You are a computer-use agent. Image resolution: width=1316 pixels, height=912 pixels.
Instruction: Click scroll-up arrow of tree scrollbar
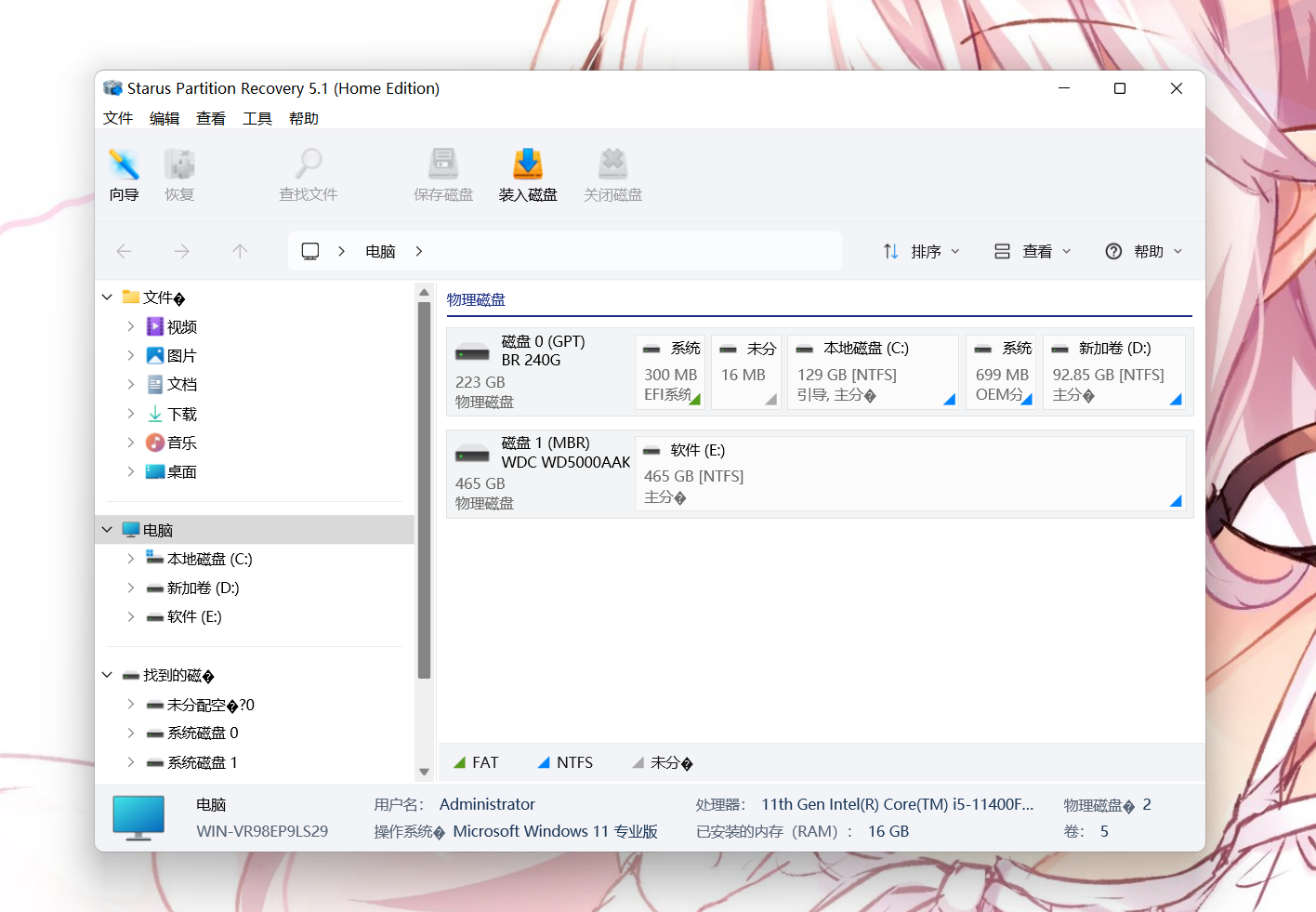[x=425, y=292]
